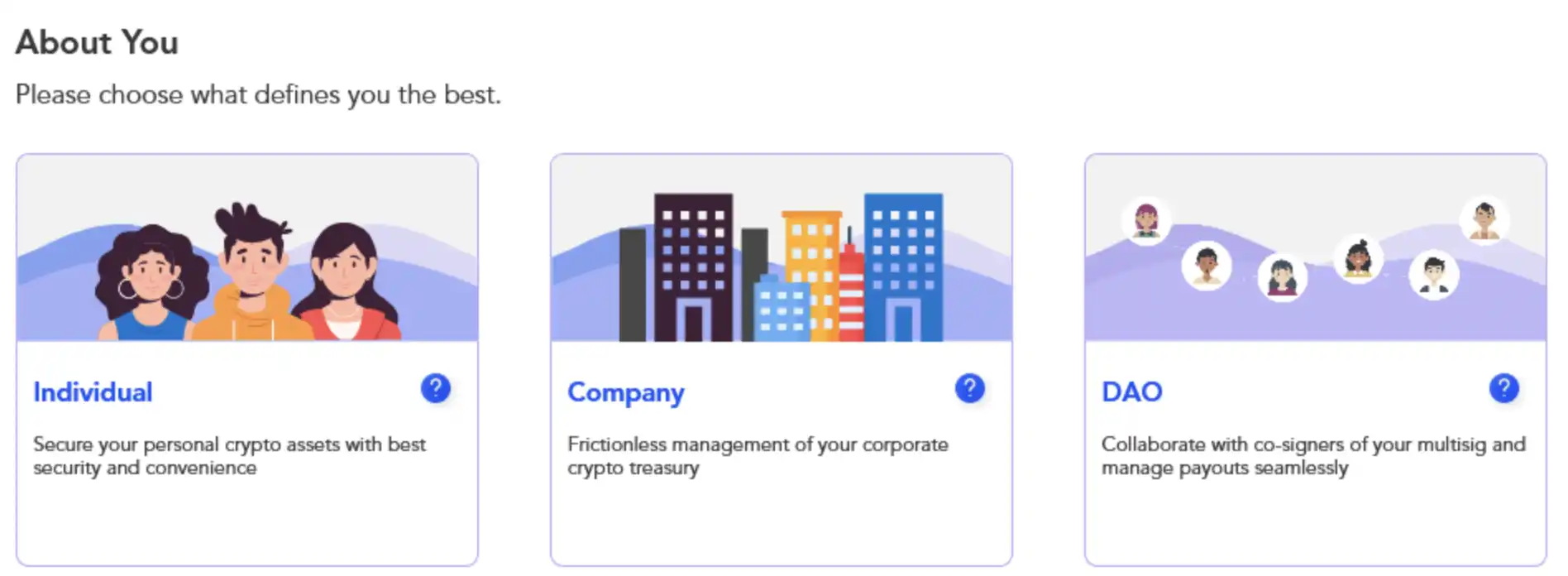The width and height of the screenshot is (1568, 576).
Task: Click the Individual card description text
Action: [x=229, y=456]
